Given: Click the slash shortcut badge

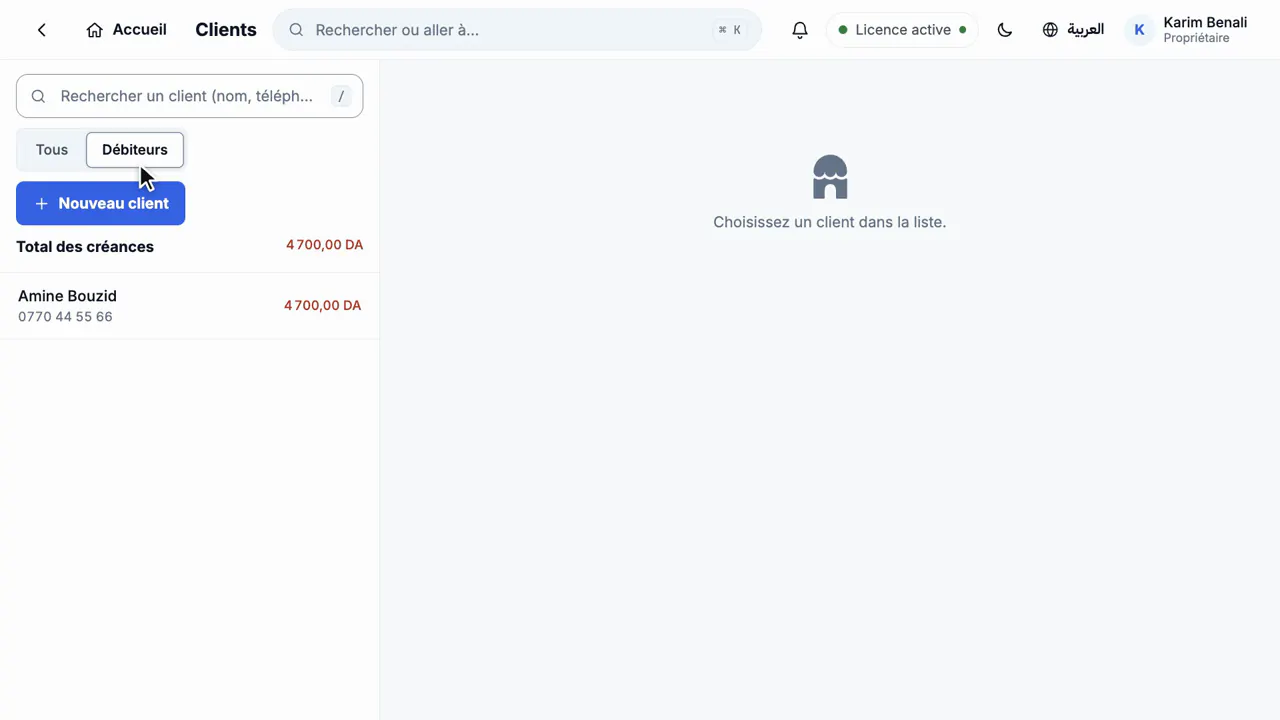Looking at the screenshot, I should (341, 96).
